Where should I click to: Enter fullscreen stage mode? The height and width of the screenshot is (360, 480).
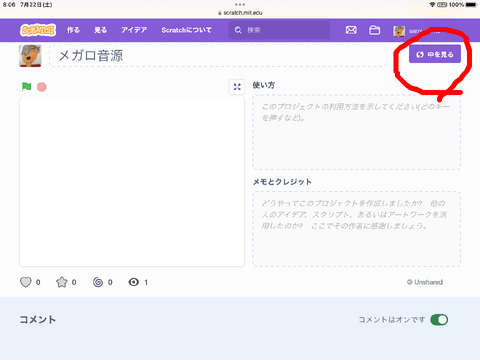pyautogui.click(x=237, y=87)
